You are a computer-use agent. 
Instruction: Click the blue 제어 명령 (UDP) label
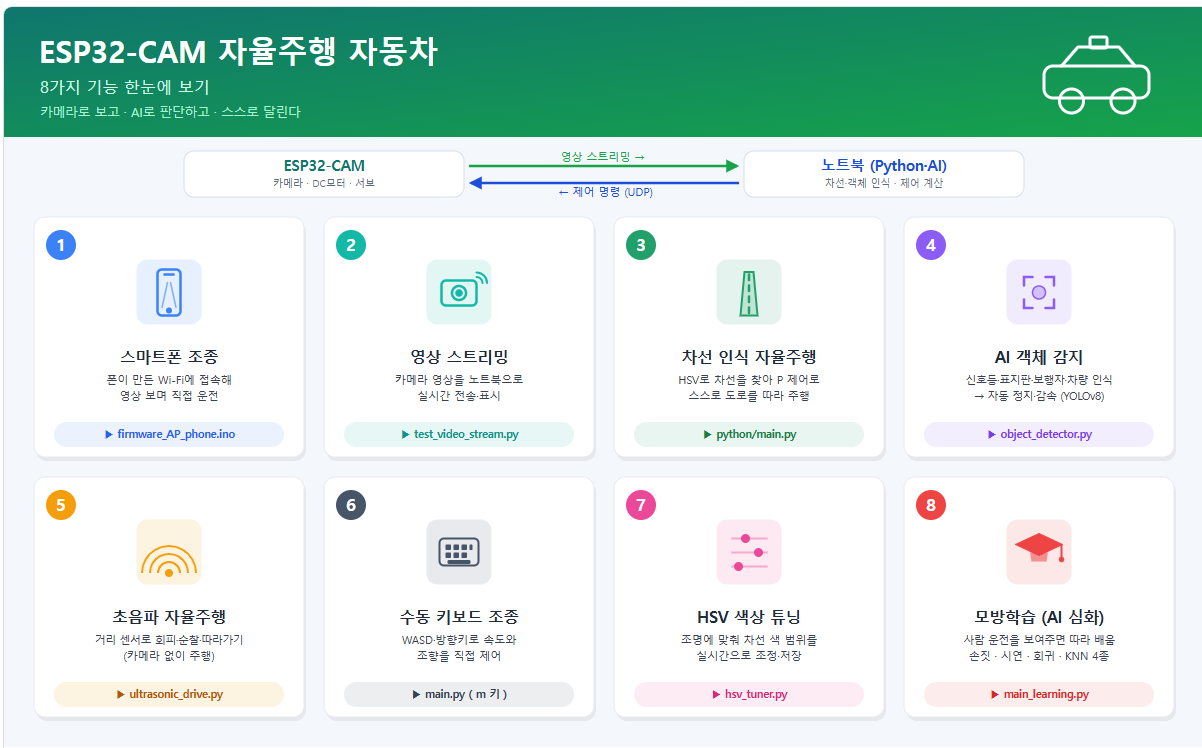605,192
